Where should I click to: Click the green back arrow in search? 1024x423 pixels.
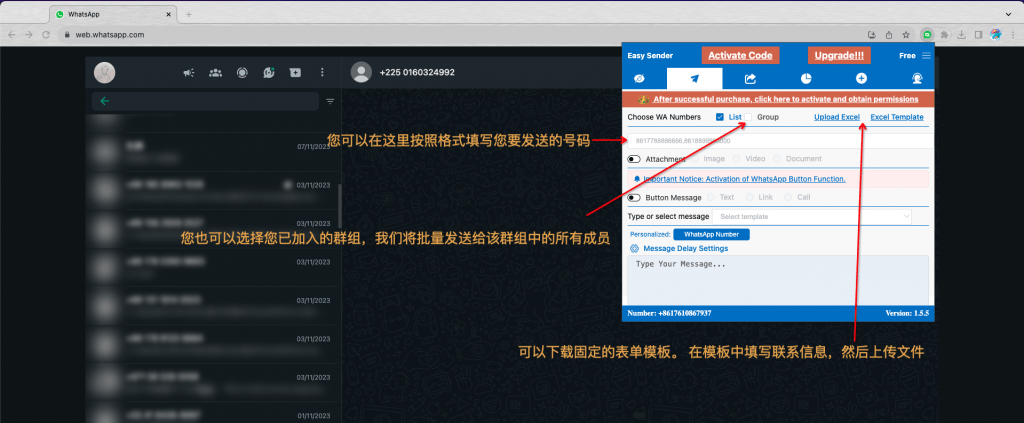tap(104, 101)
